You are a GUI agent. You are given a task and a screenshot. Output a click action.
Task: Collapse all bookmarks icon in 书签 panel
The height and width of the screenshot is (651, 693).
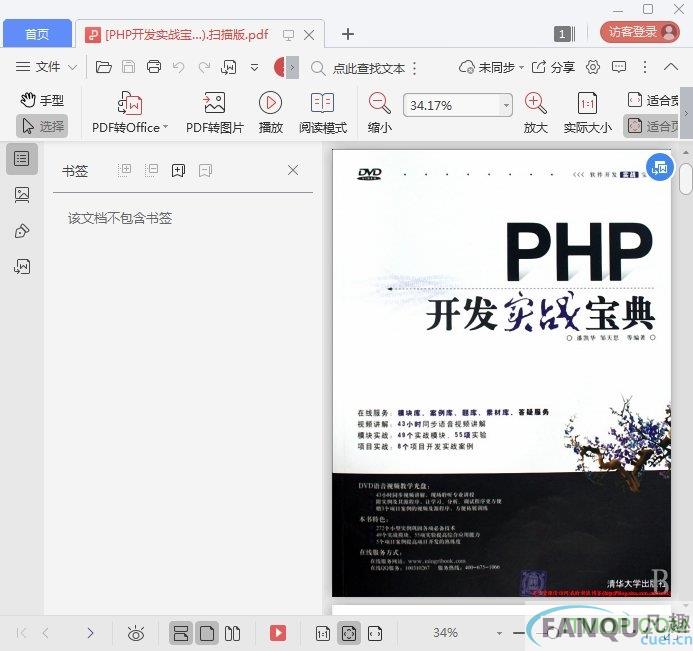pyautogui.click(x=152, y=170)
